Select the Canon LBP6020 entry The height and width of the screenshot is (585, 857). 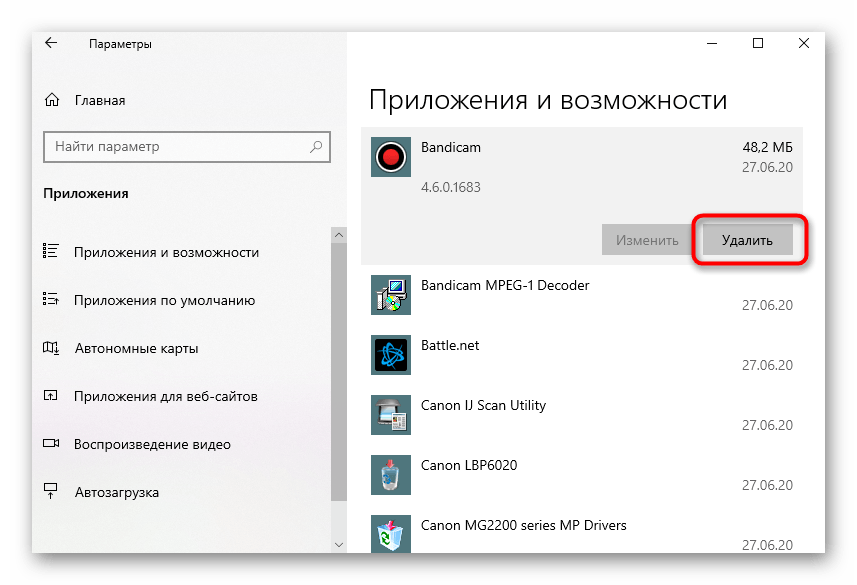pyautogui.click(x=582, y=476)
